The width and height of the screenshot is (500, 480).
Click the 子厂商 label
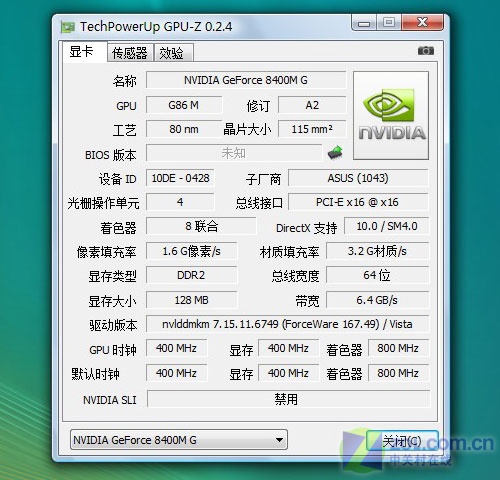coord(263,179)
